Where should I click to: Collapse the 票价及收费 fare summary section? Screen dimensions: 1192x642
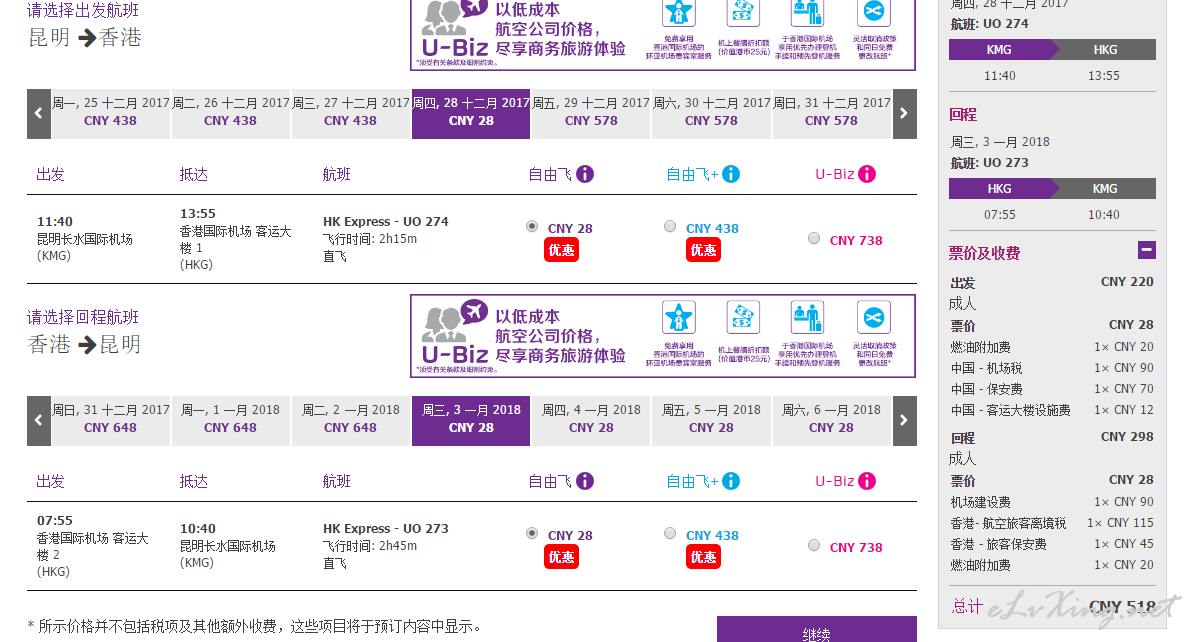click(1146, 249)
